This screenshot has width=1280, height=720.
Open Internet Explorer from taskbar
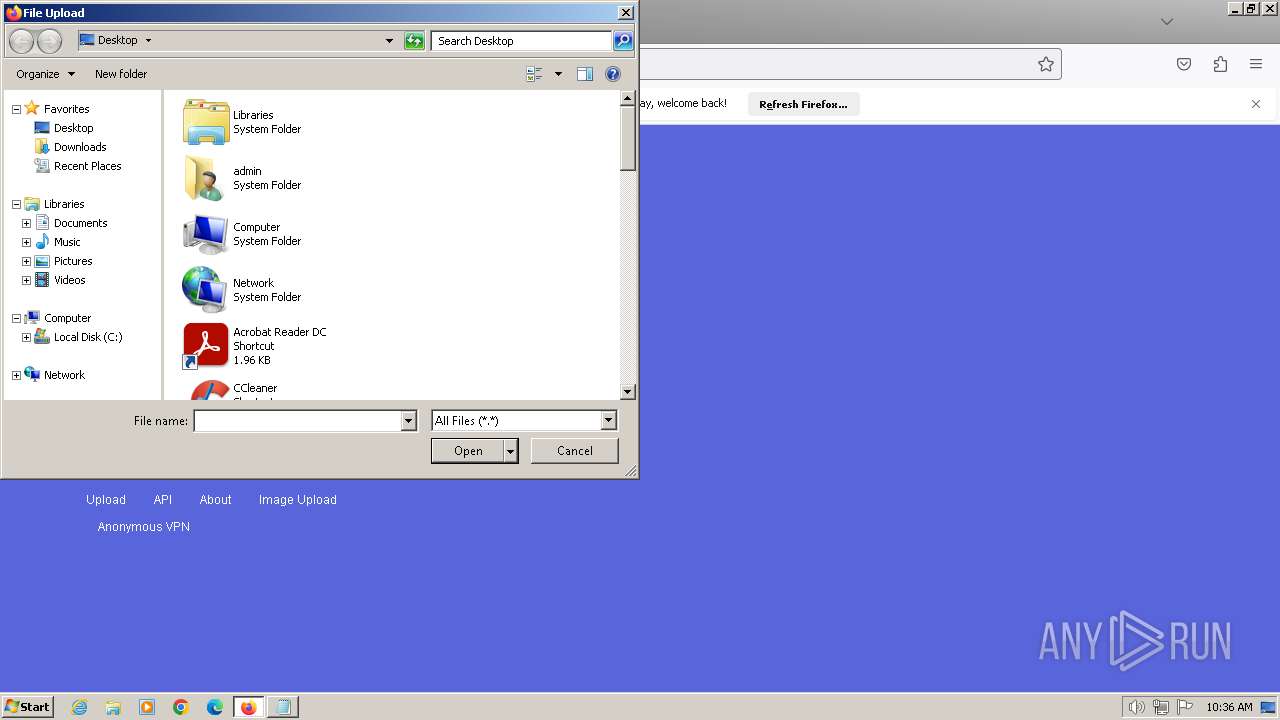(x=80, y=707)
